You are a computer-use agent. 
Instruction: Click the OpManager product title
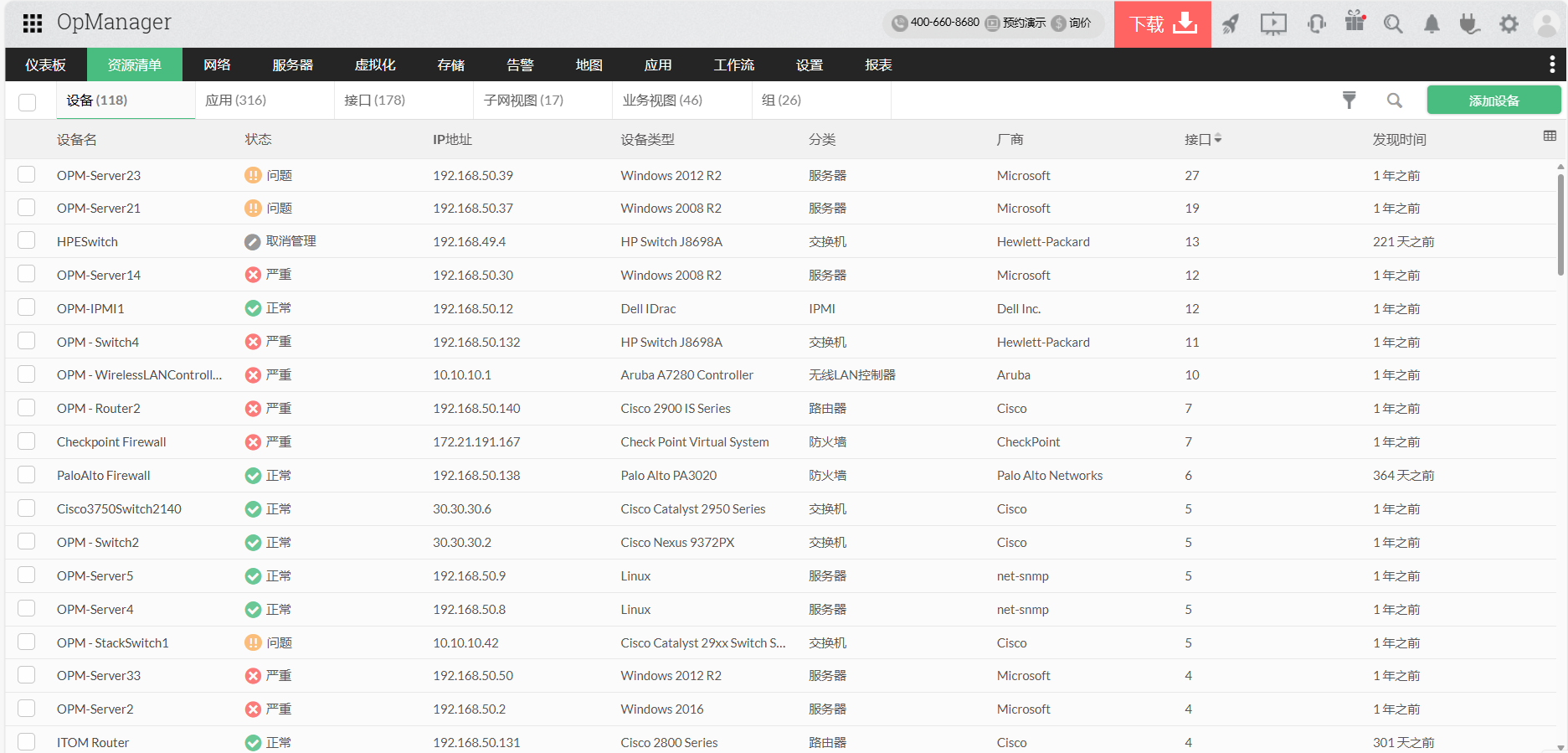coord(114,23)
